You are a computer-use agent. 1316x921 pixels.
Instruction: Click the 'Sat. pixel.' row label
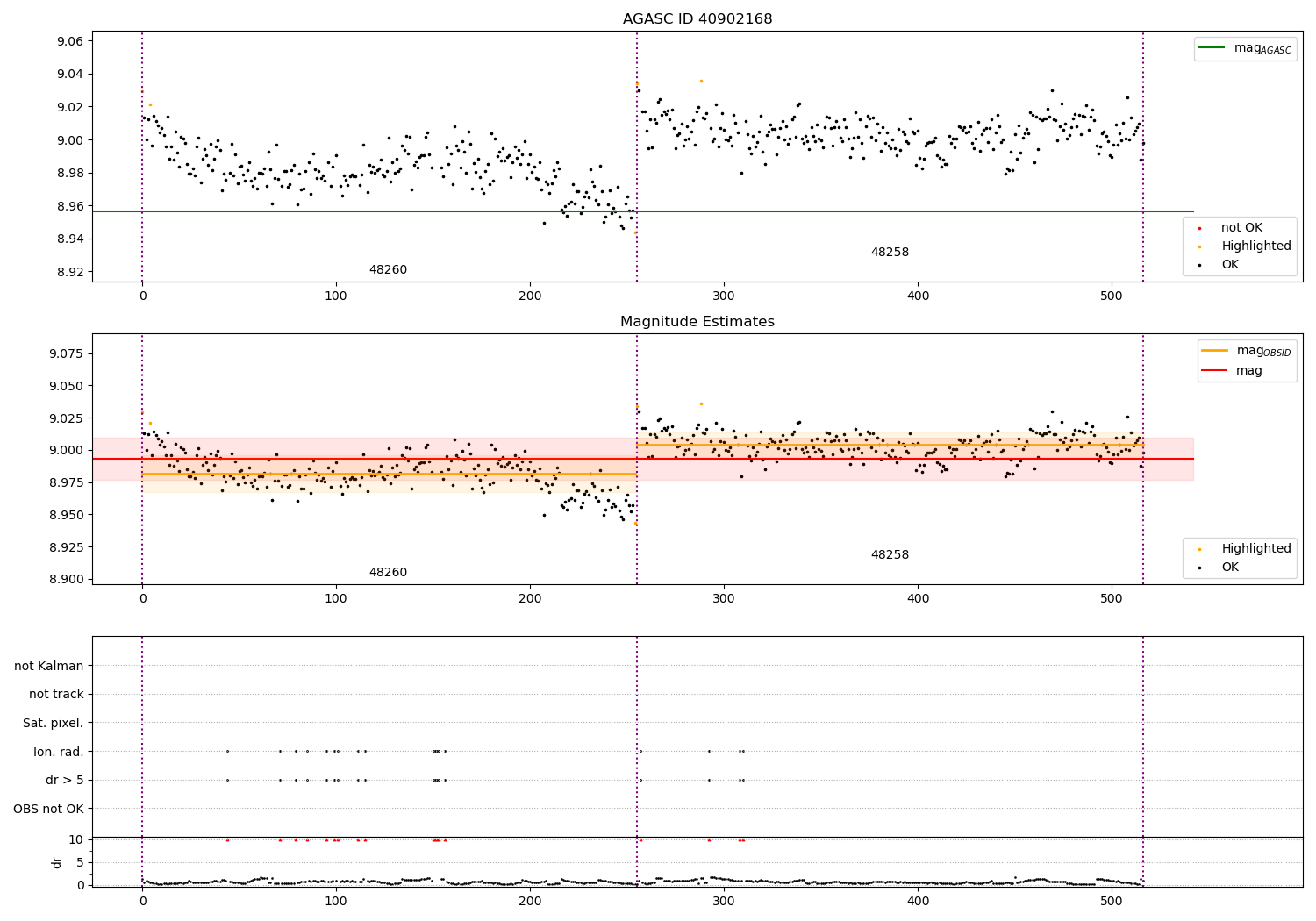pos(54,724)
